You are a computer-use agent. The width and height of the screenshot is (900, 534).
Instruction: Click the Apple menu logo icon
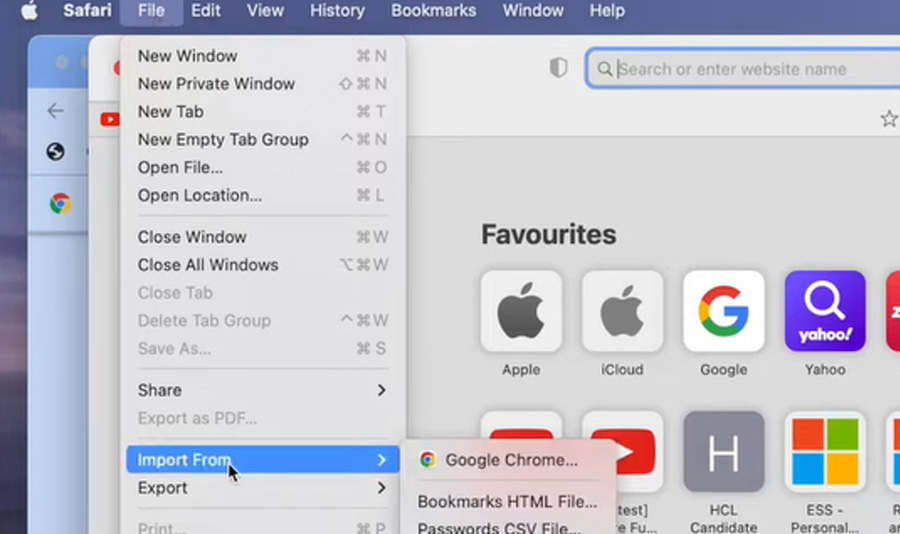[x=29, y=11]
